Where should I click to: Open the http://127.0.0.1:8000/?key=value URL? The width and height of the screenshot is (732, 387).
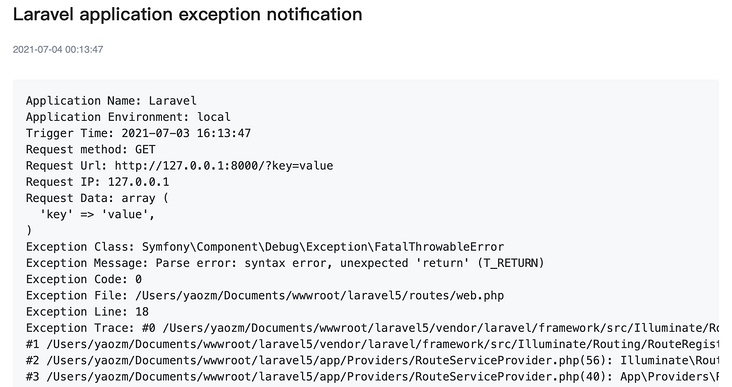tap(224, 166)
